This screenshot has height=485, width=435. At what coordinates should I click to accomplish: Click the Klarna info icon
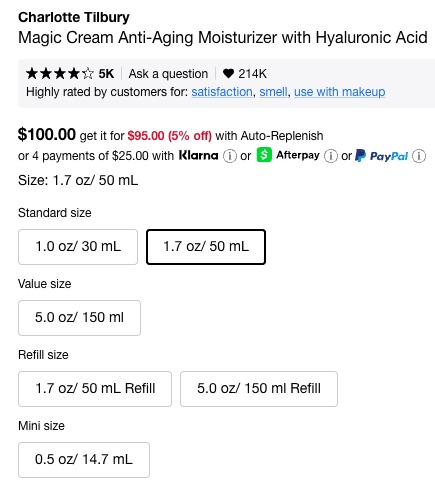coord(230,156)
